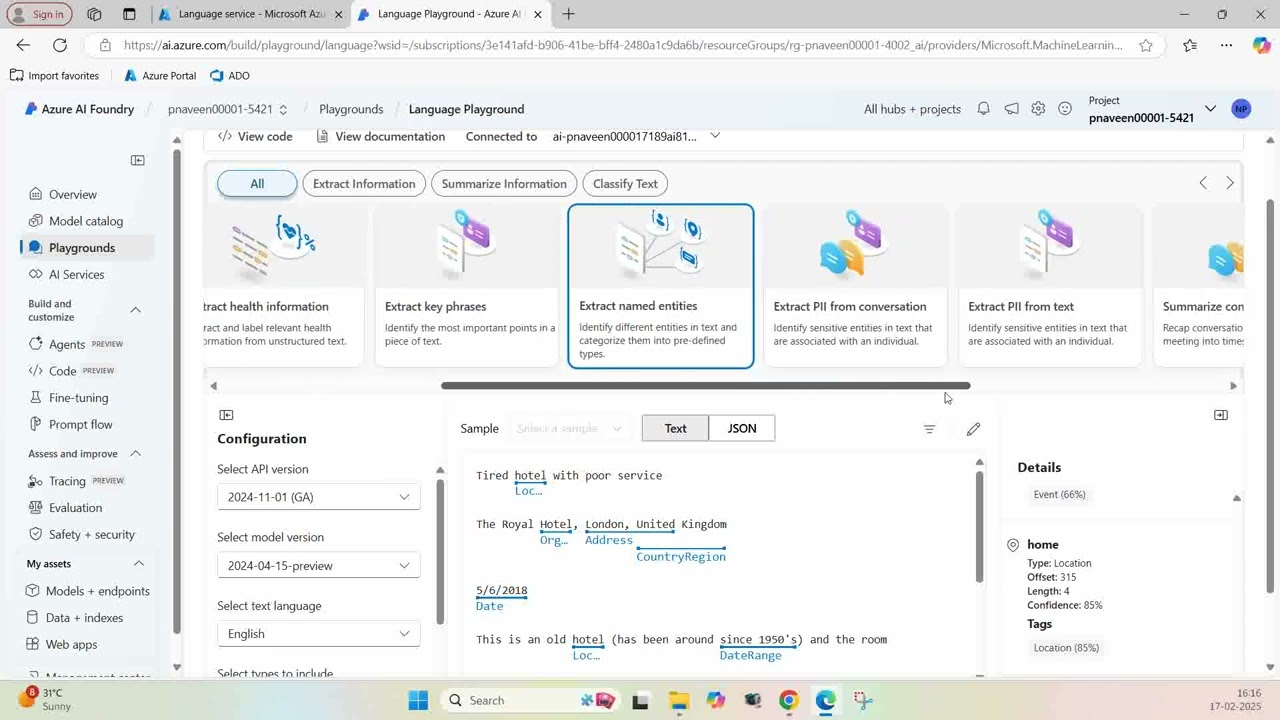This screenshot has width=1280, height=720.
Task: Open Copilot icon in browser toolbar
Action: (x=1262, y=45)
